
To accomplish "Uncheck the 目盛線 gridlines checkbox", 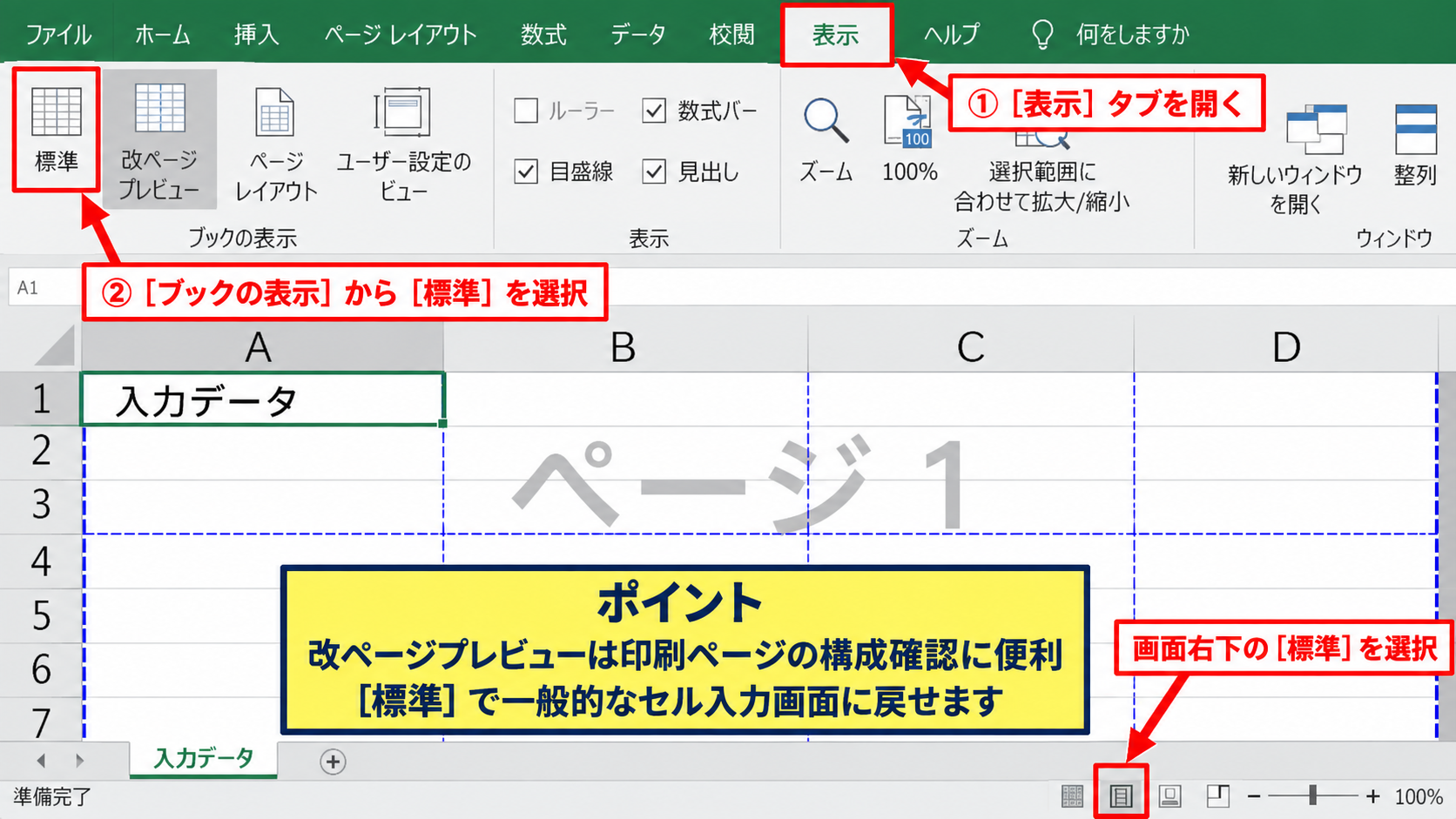I will tap(526, 171).
